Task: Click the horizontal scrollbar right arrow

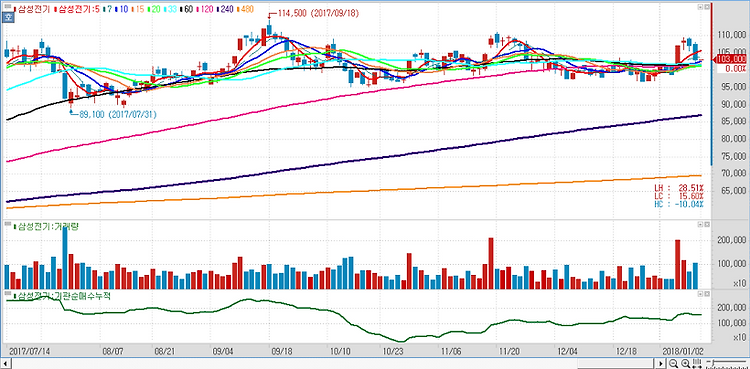Action: [661, 363]
